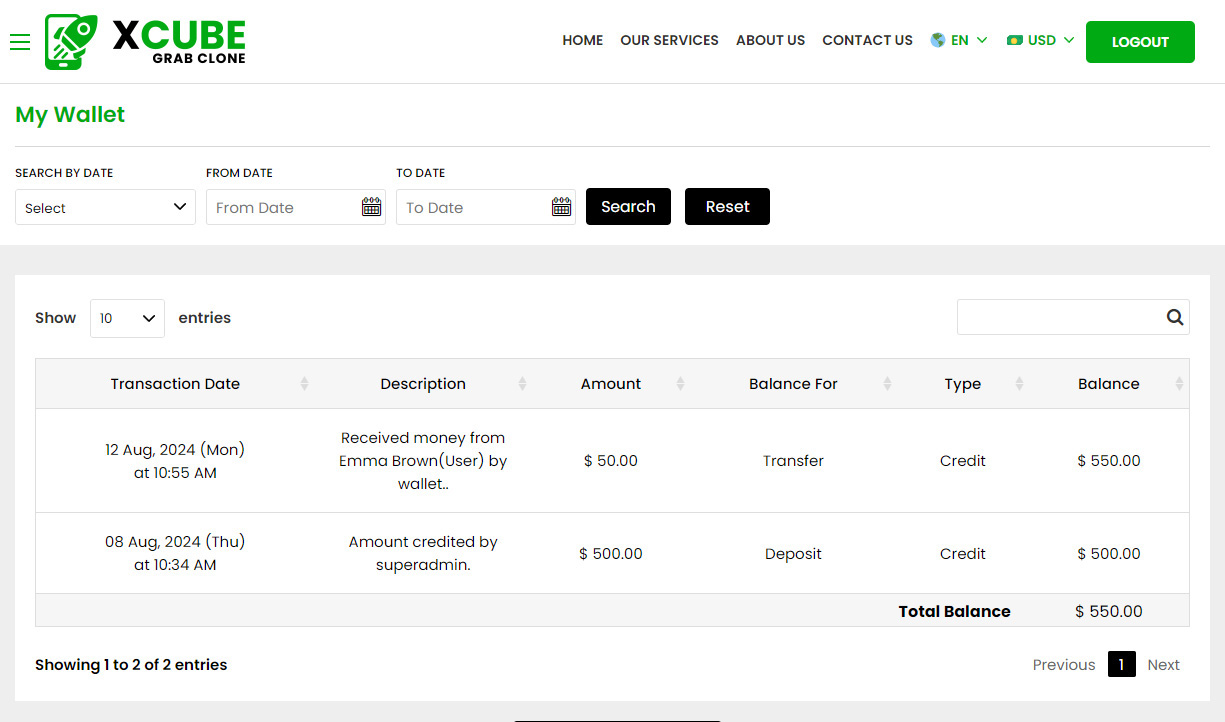
Task: Click the calendar icon in To Date field
Action: click(561, 206)
